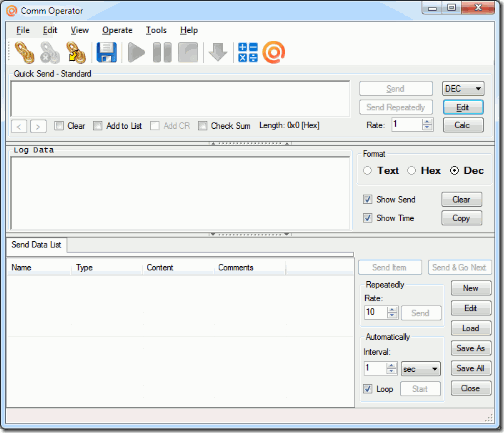
Task: Click the Close button in the list panel
Action: [x=471, y=388]
